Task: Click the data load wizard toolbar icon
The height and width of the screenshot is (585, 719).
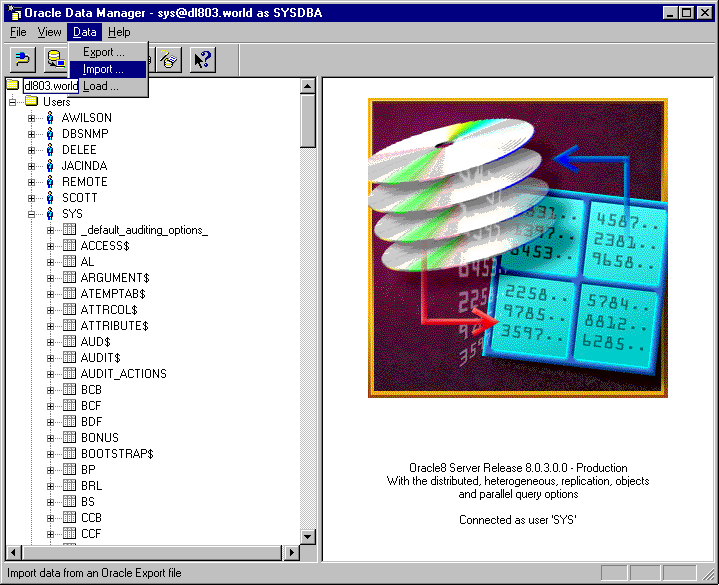Action: tap(169, 60)
